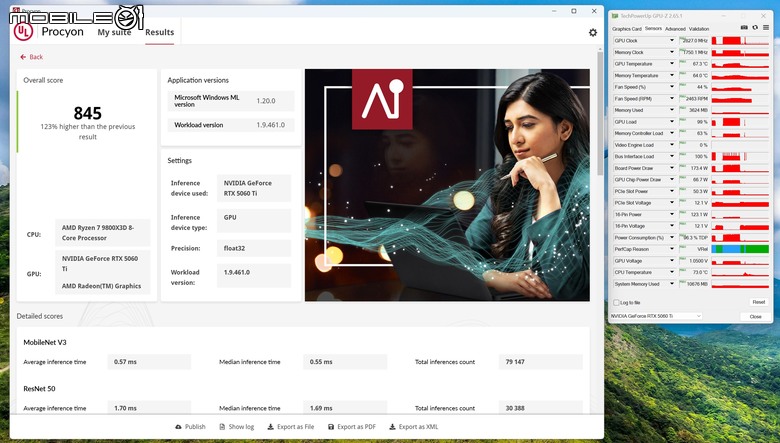Click the Export as PDF save icon
This screenshot has height=443, width=780.
click(x=331, y=427)
